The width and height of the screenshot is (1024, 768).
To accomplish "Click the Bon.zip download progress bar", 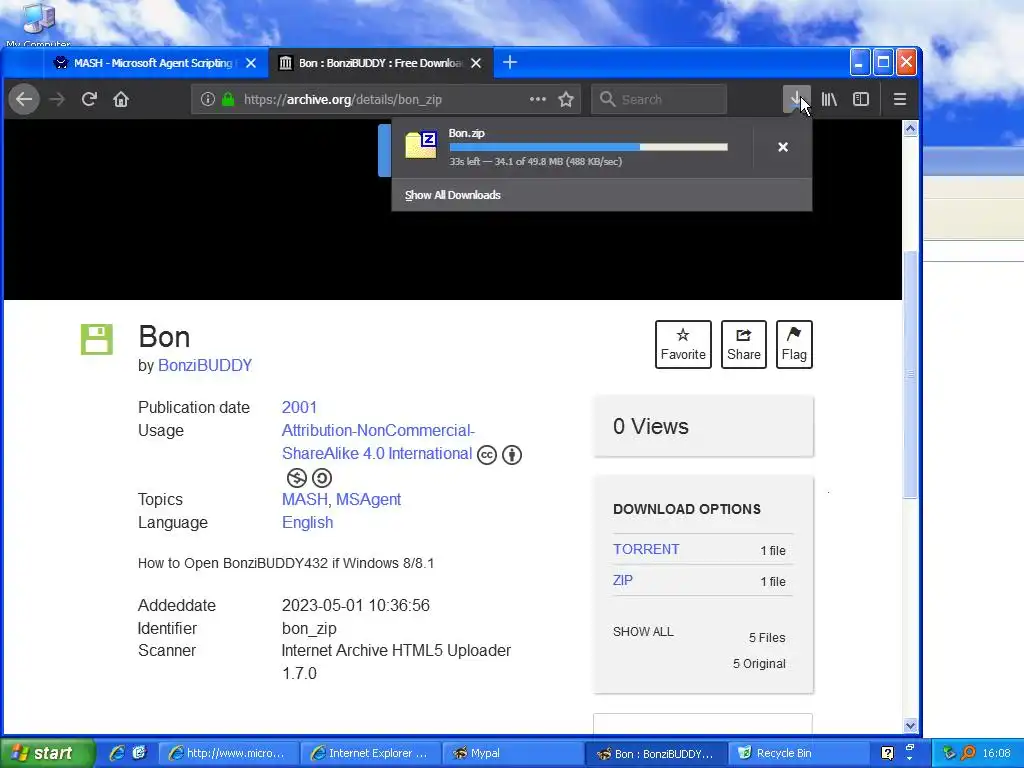I will (x=588, y=147).
